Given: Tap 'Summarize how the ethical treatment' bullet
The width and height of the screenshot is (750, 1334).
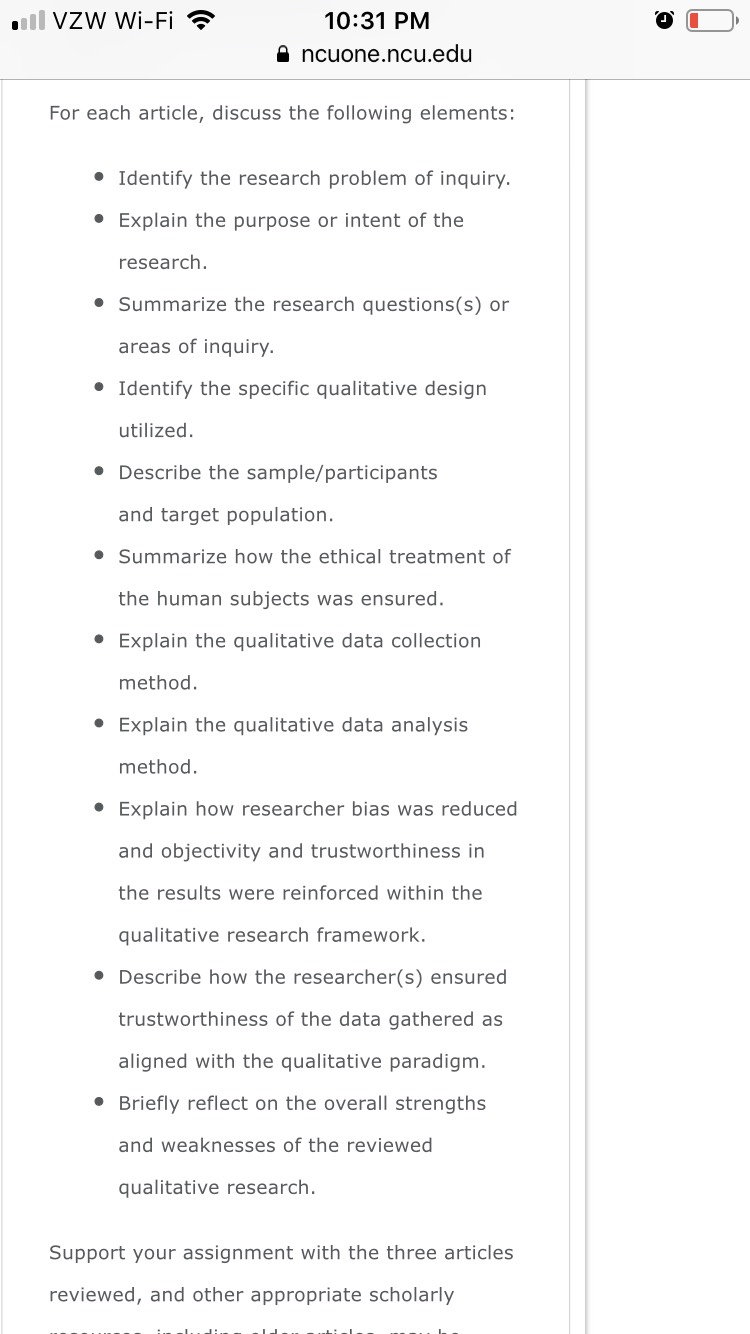Looking at the screenshot, I should 314,577.
